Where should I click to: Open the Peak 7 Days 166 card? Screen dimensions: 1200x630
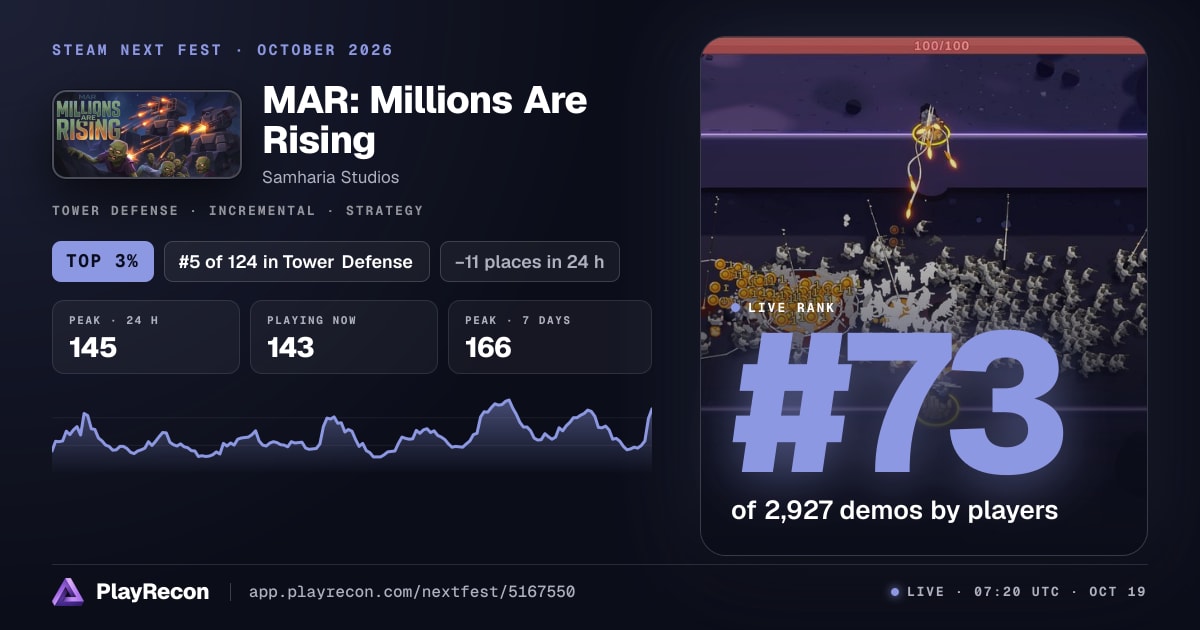[x=550, y=337]
